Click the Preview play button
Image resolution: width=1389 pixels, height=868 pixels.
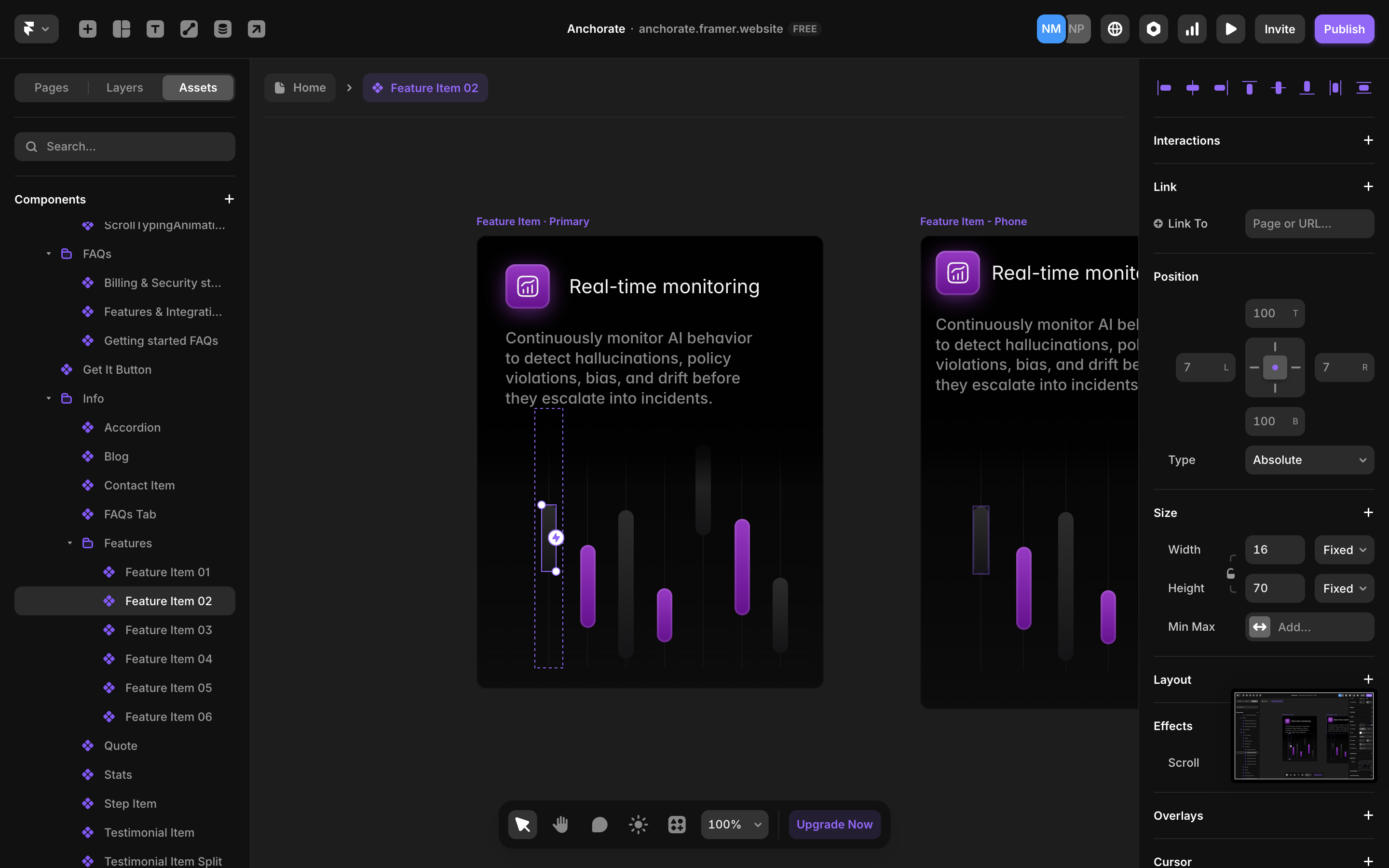pos(1230,29)
